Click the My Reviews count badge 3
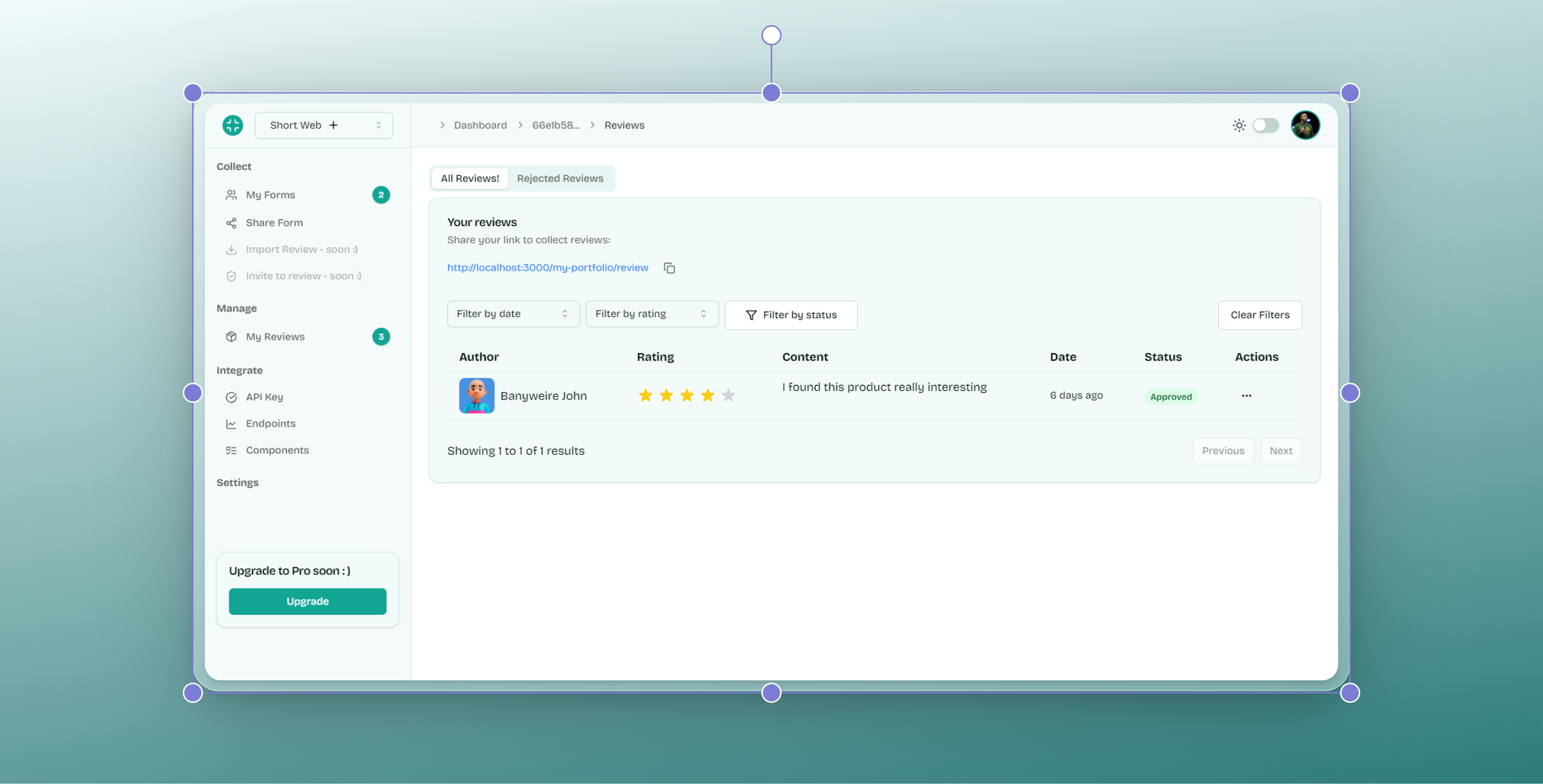The width and height of the screenshot is (1543, 784). coord(381,337)
